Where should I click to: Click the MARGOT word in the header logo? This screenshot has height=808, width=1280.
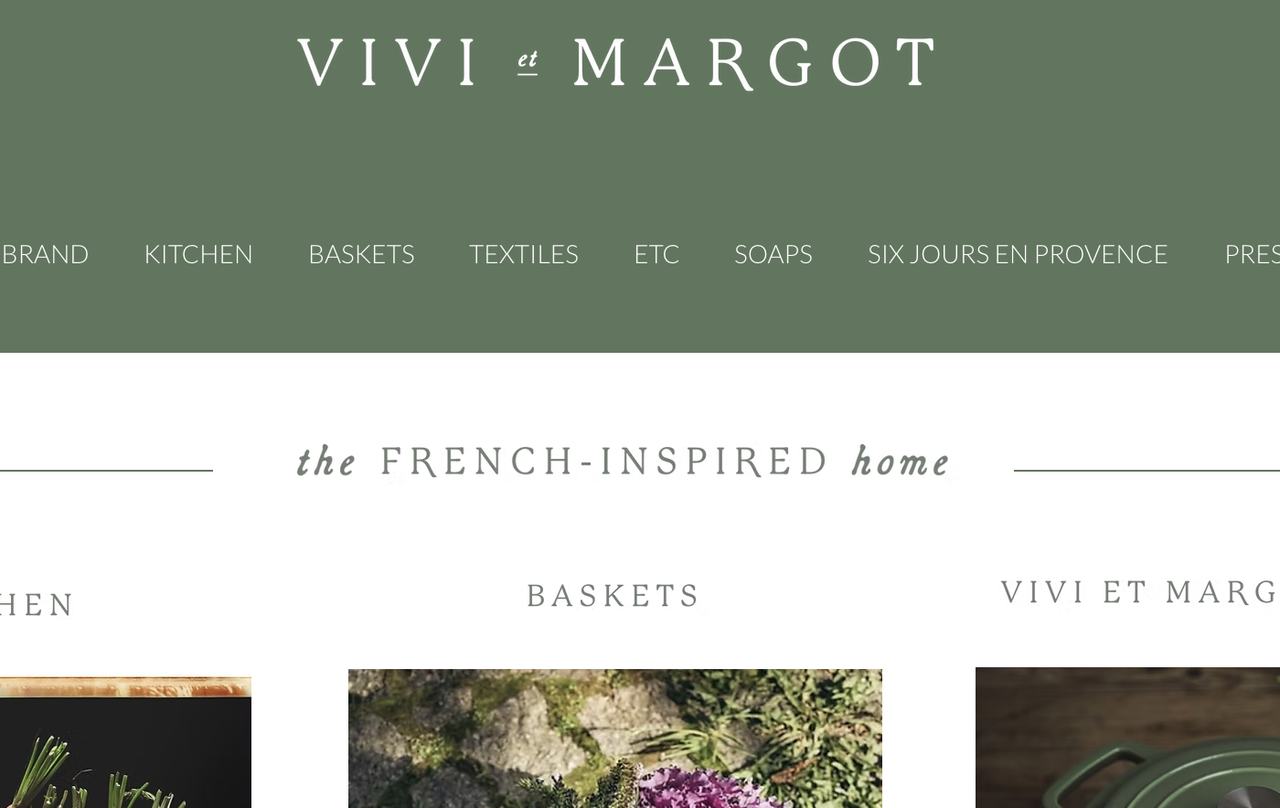pyautogui.click(x=754, y=63)
